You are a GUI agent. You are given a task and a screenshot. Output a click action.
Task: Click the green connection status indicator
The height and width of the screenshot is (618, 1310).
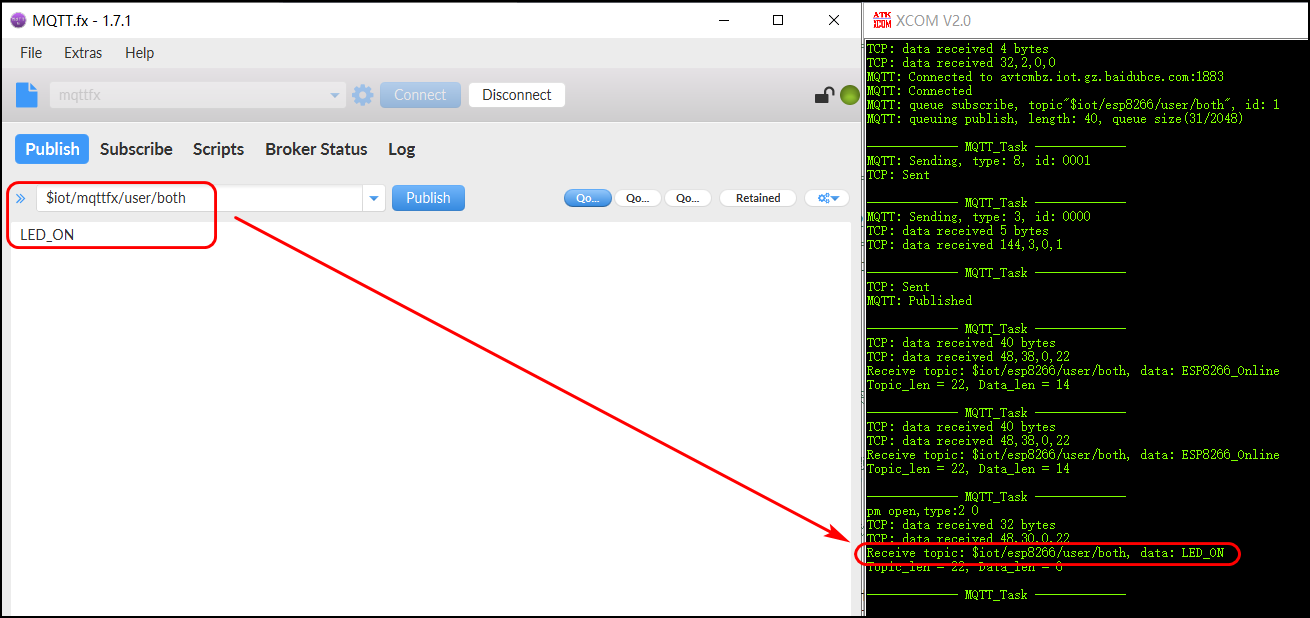[849, 95]
